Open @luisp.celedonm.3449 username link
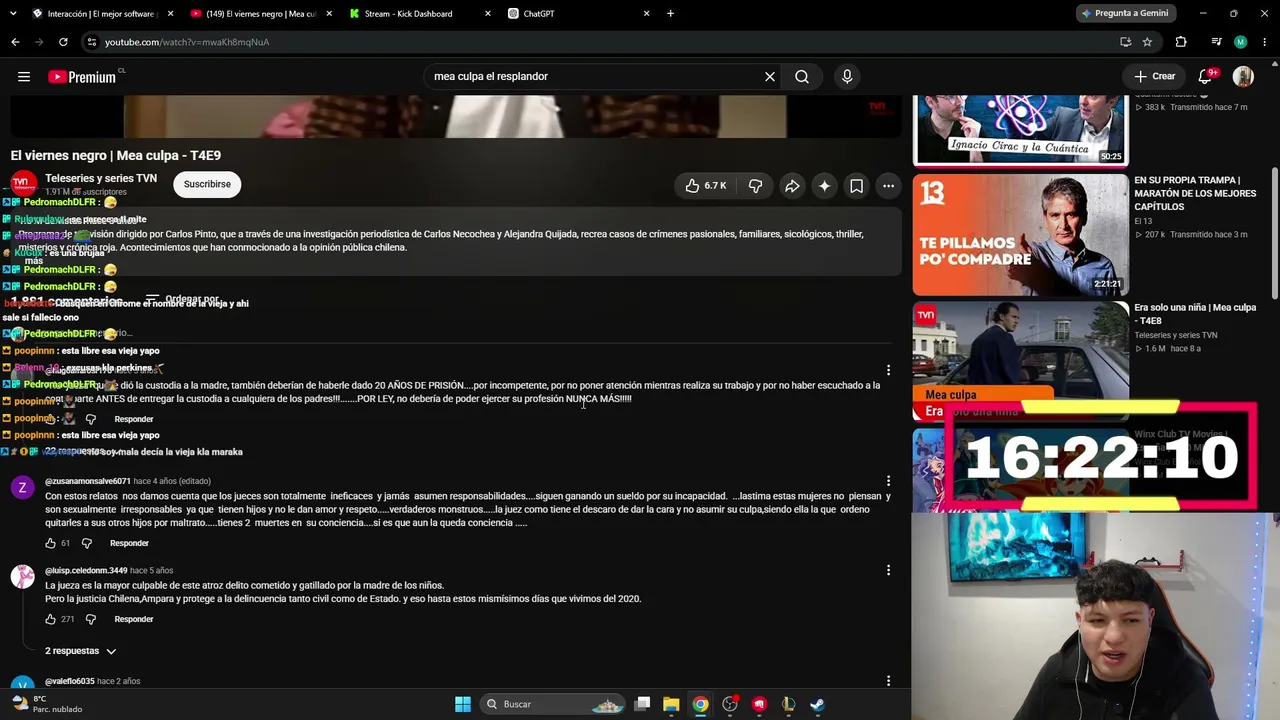This screenshot has height=720, width=1280. tap(86, 571)
